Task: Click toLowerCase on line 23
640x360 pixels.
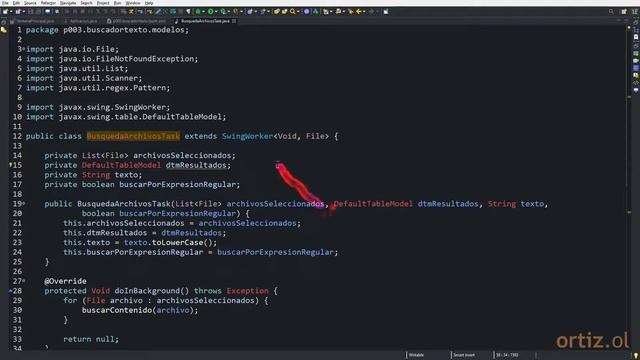Action: point(177,242)
